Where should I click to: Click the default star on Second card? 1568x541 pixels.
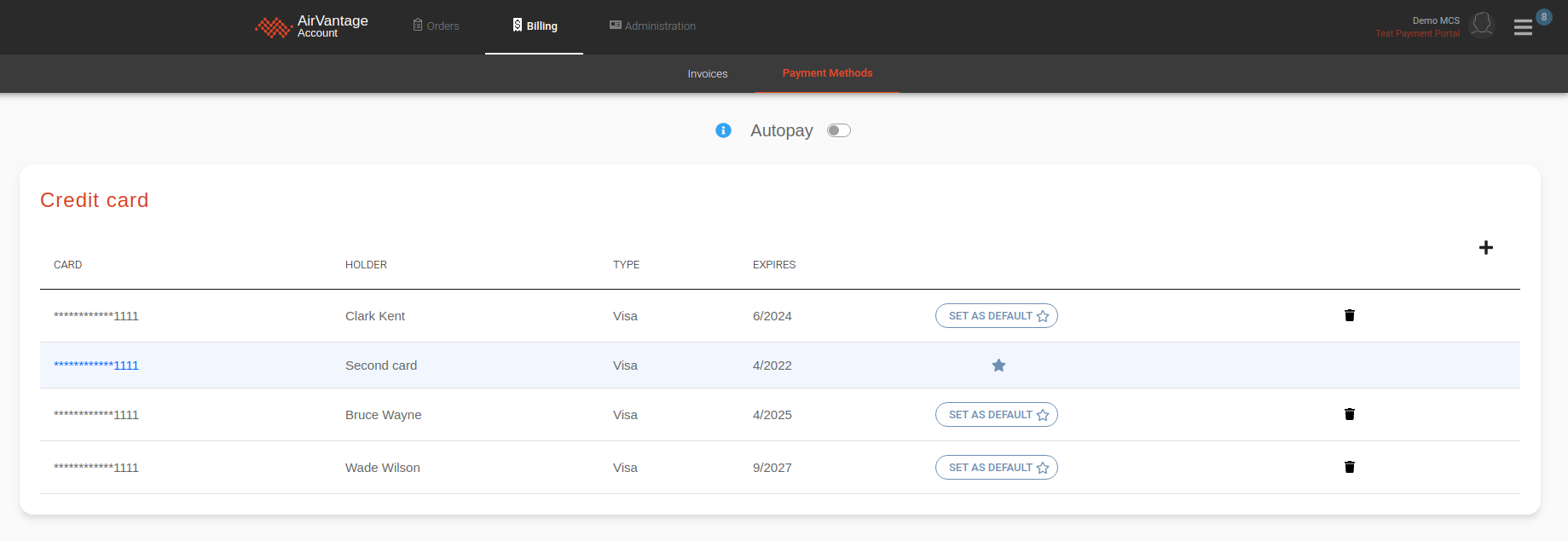(998, 365)
